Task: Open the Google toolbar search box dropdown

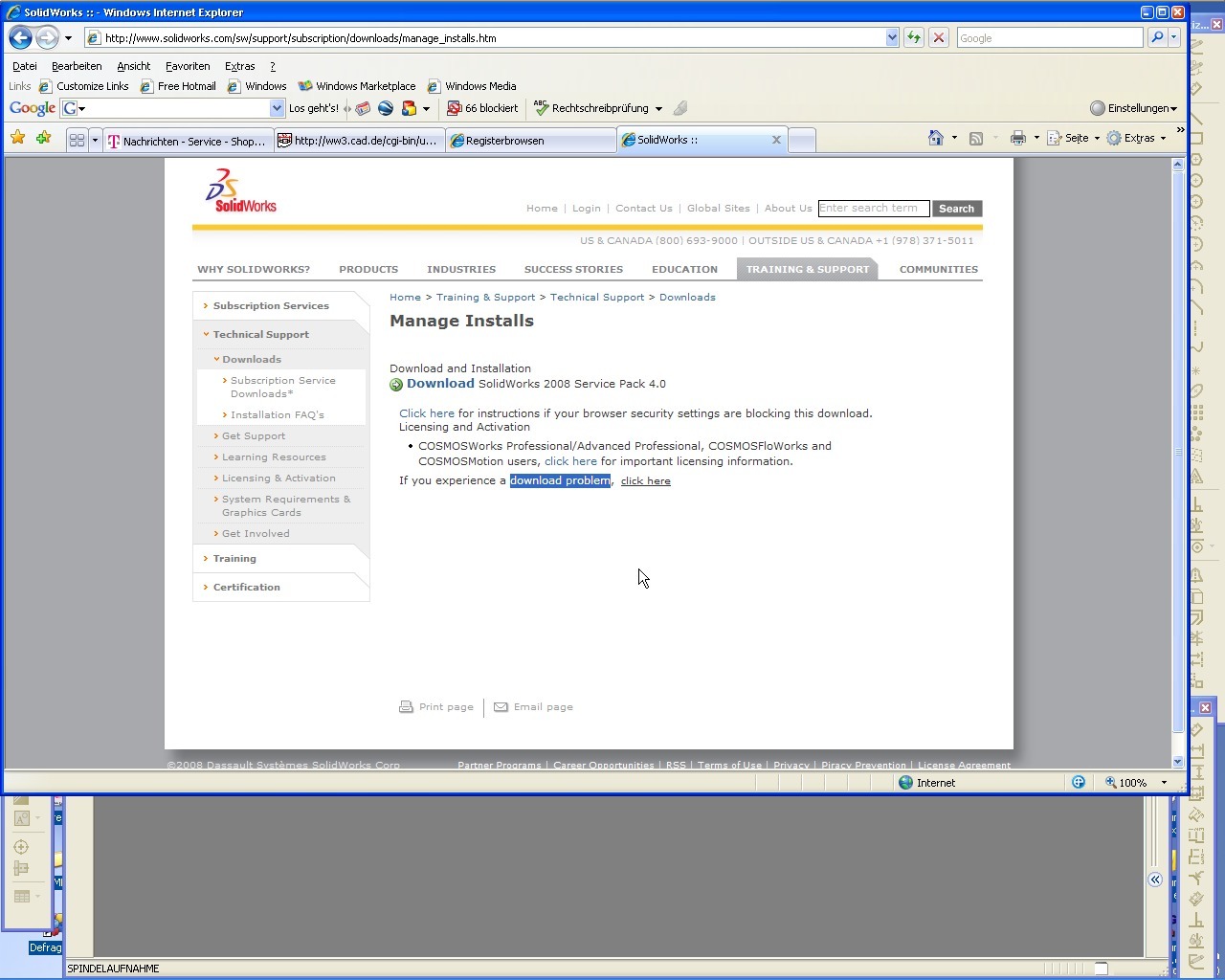Action: pyautogui.click(x=278, y=108)
